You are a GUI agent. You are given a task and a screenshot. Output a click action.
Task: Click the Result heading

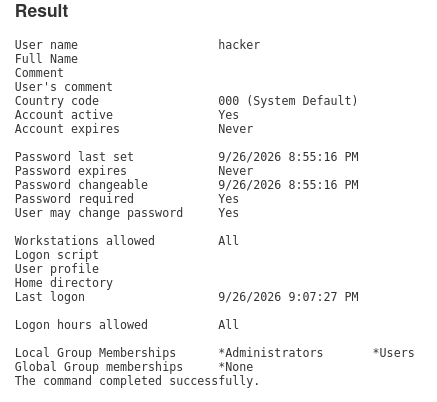click(x=42, y=11)
